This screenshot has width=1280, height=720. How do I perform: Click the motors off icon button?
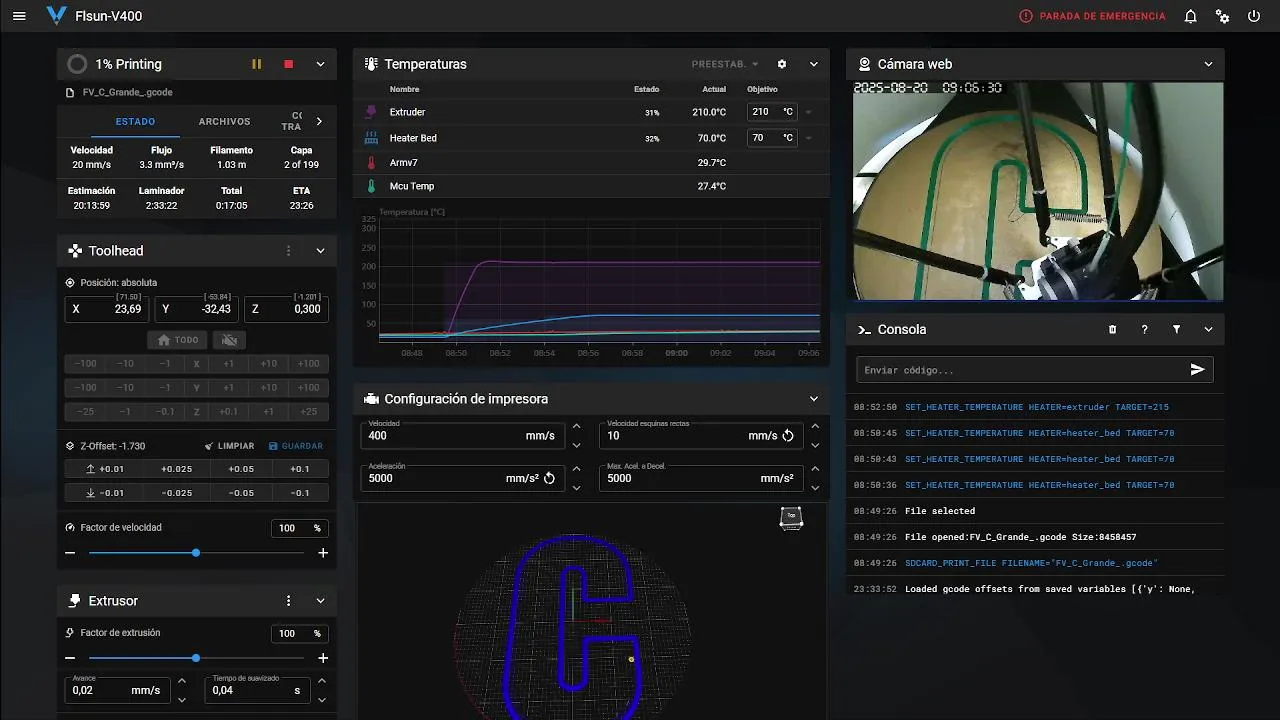[x=230, y=340]
